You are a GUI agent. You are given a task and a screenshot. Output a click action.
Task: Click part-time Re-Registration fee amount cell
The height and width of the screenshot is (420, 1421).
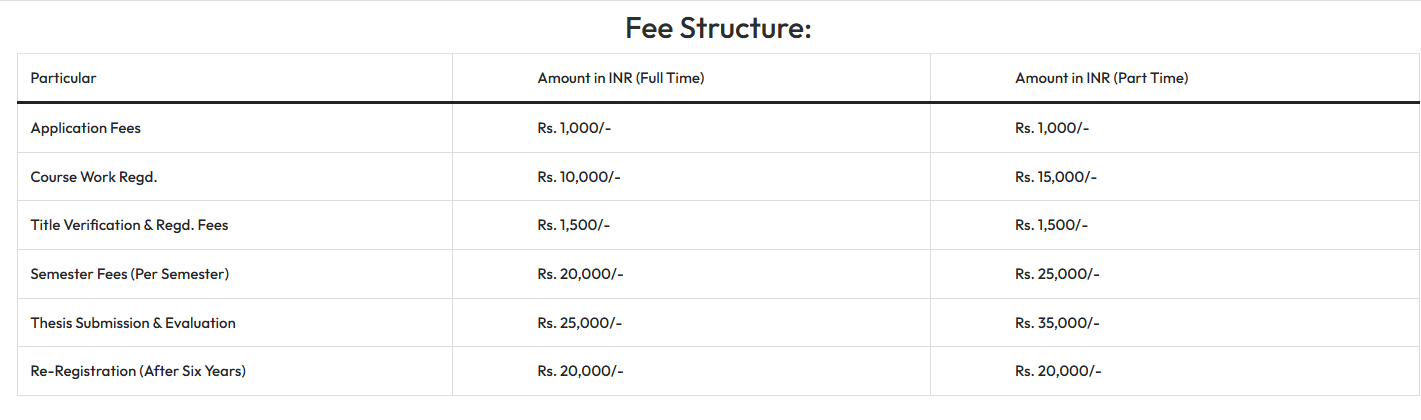pyautogui.click(x=1058, y=371)
